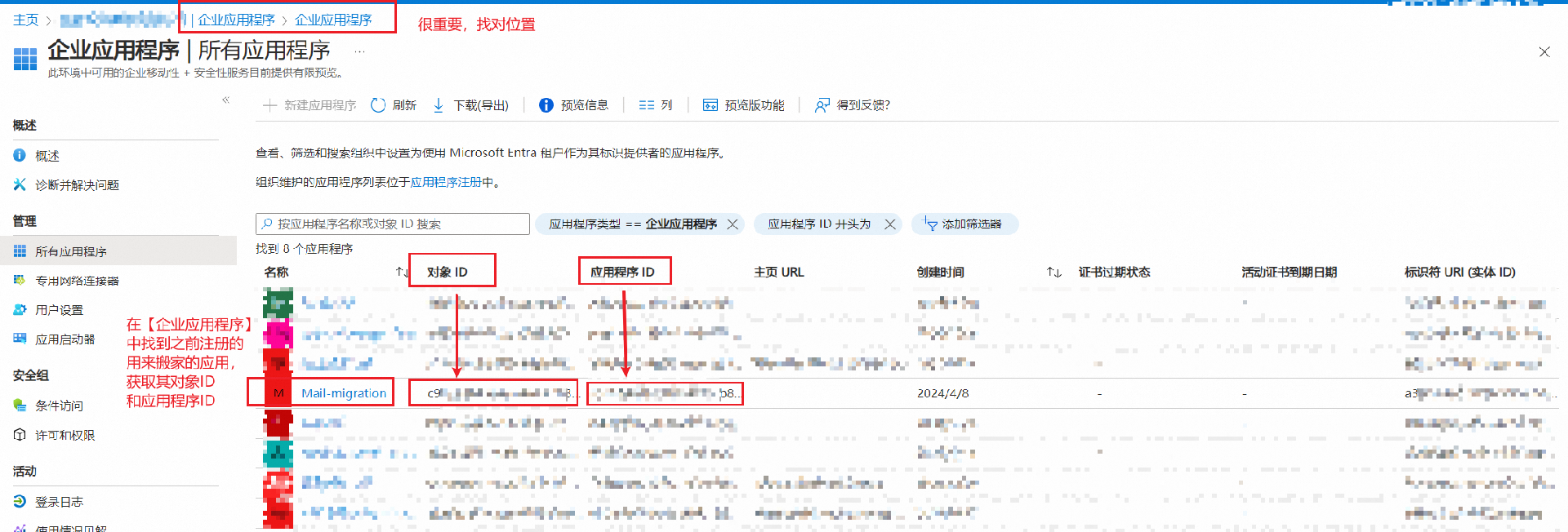This screenshot has width=1568, height=532.
Task: Click the 主页 breadcrumb link
Action: 25,20
